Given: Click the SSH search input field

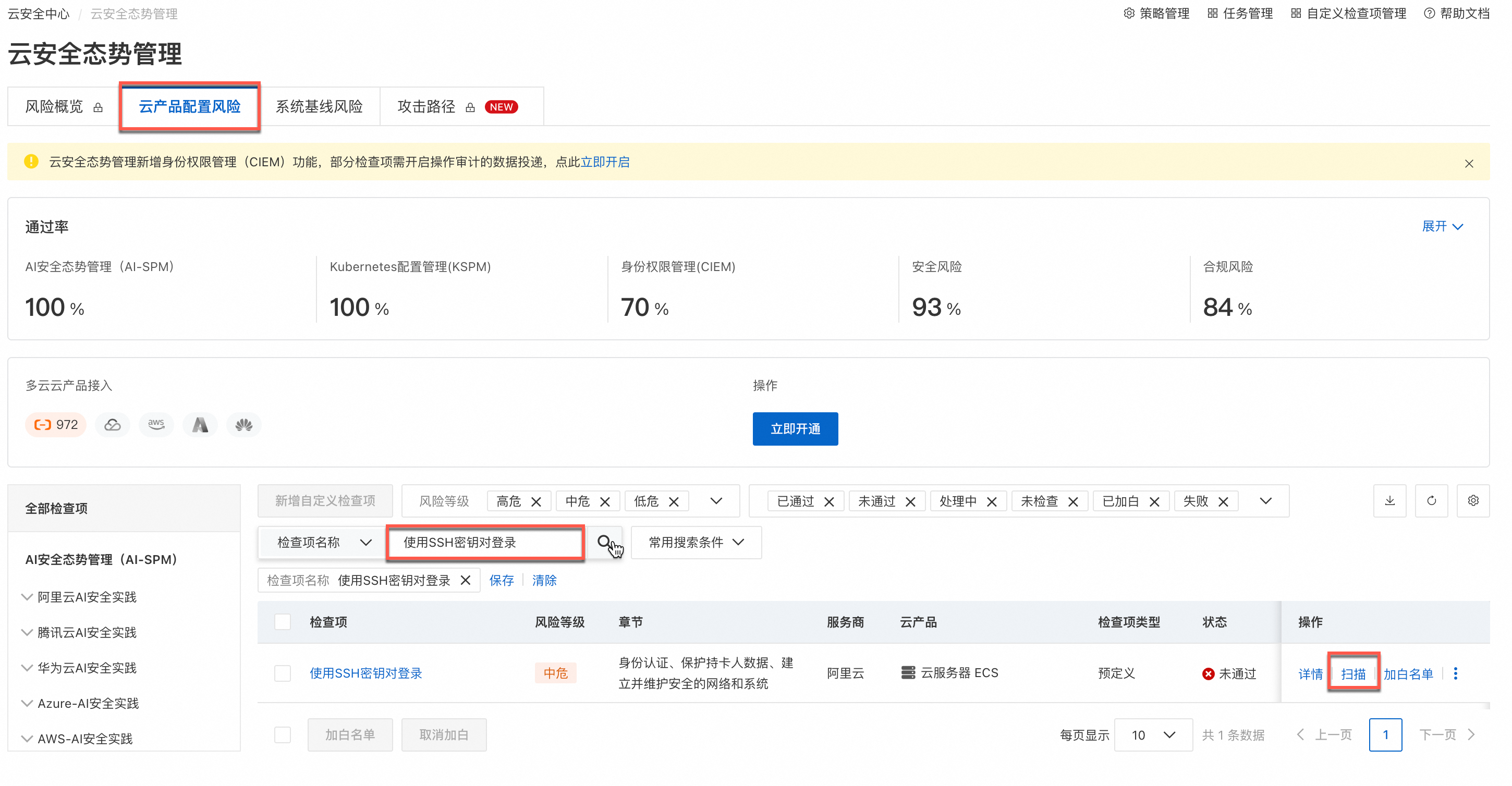Looking at the screenshot, I should click(485, 542).
